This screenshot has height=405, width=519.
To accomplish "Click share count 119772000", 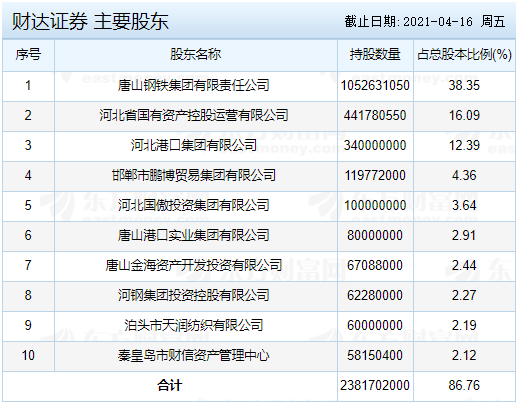I will point(375,175).
